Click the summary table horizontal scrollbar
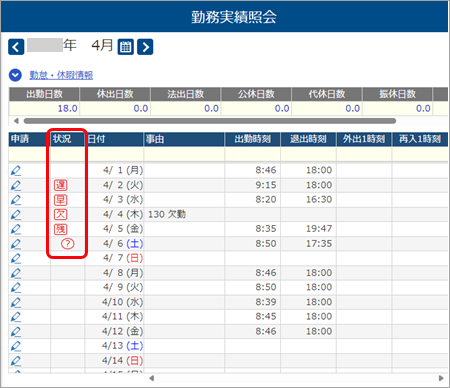The height and width of the screenshot is (388, 450). [x=210, y=121]
